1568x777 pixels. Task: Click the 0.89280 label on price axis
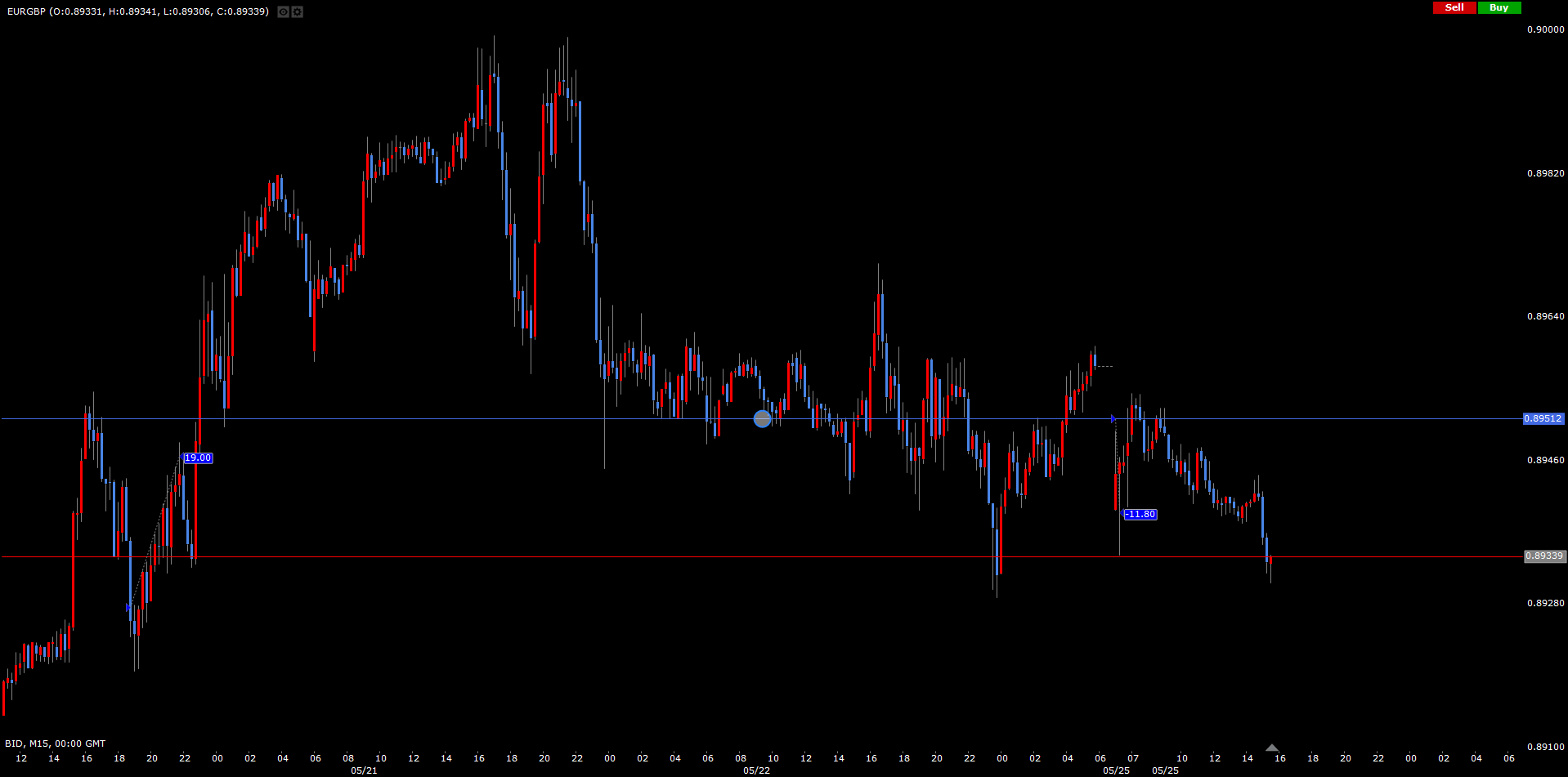[1545, 603]
